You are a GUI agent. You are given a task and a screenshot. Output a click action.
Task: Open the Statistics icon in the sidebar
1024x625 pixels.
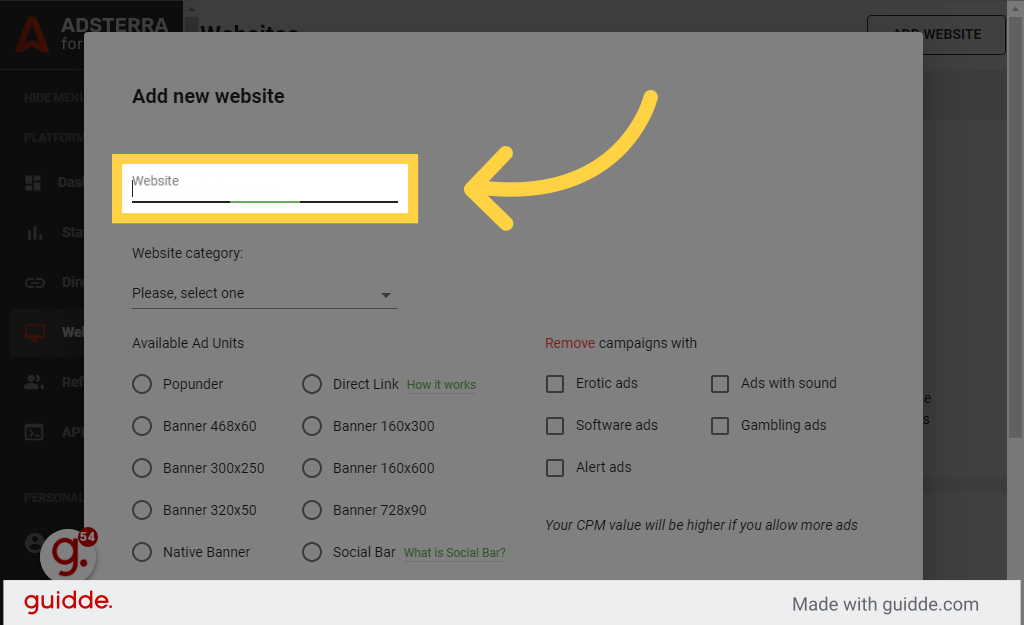point(35,232)
